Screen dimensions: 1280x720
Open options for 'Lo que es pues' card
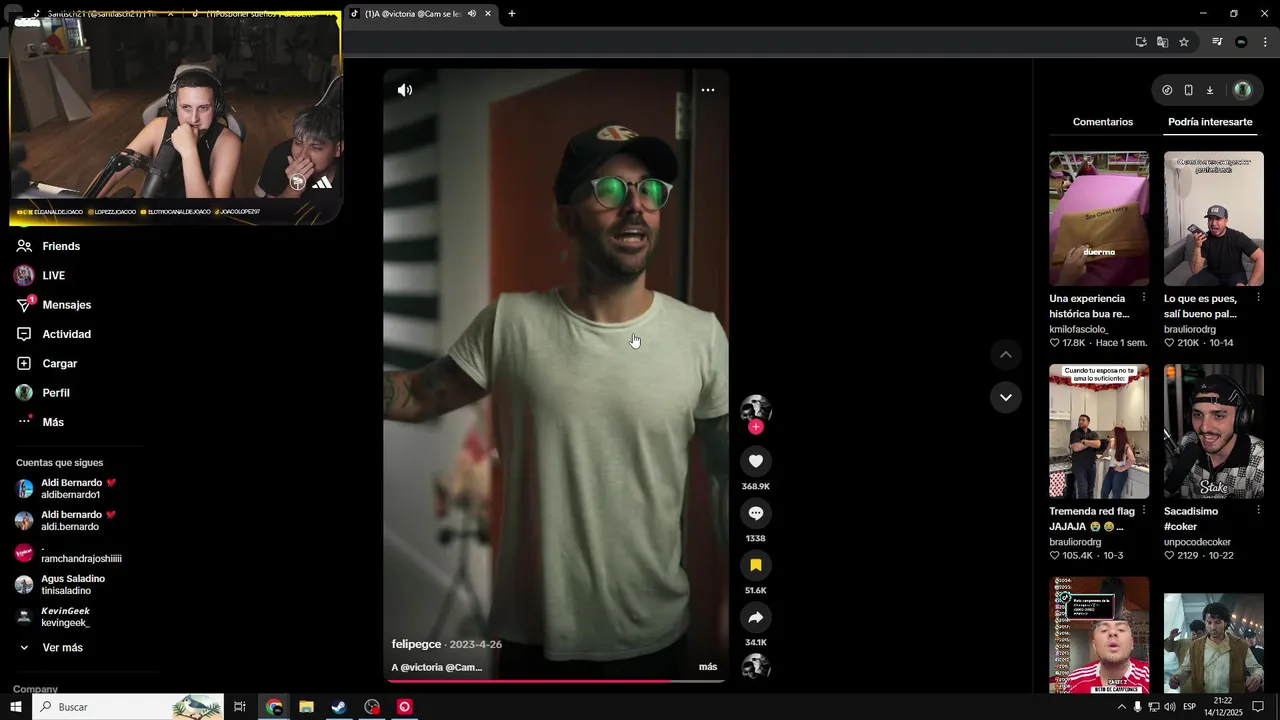[x=1259, y=298]
